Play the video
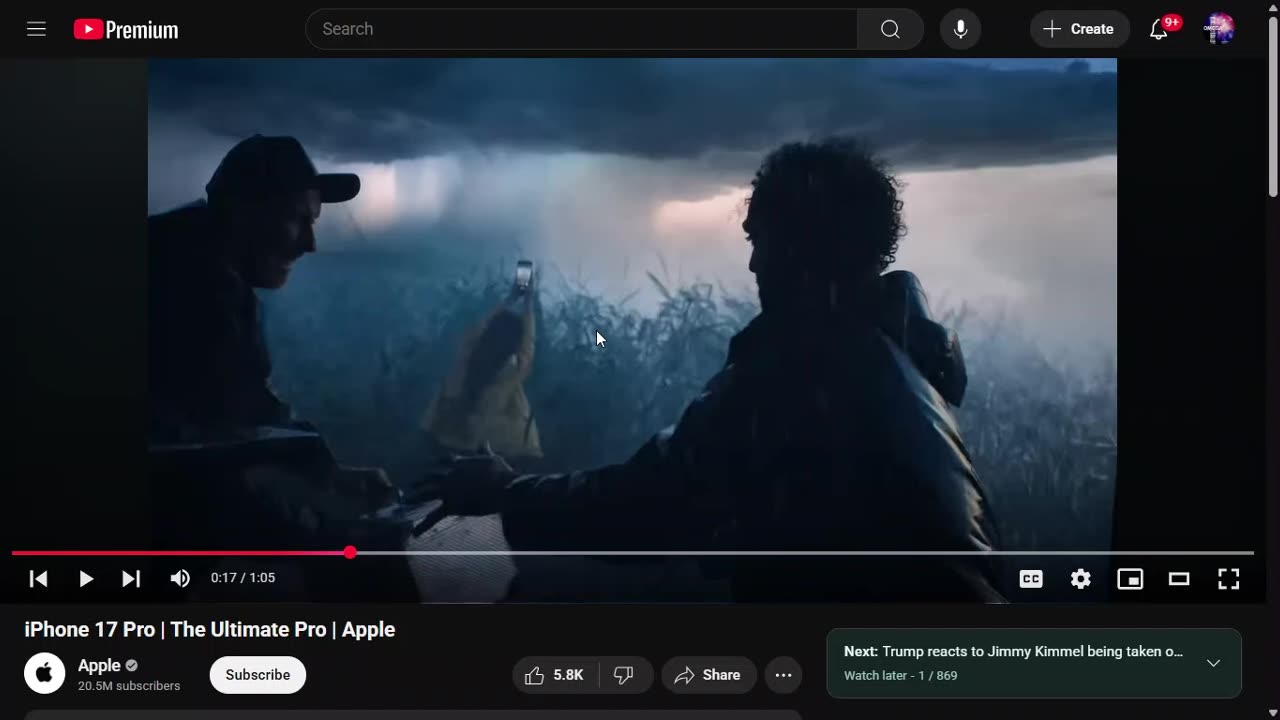The image size is (1280, 720). (x=86, y=578)
